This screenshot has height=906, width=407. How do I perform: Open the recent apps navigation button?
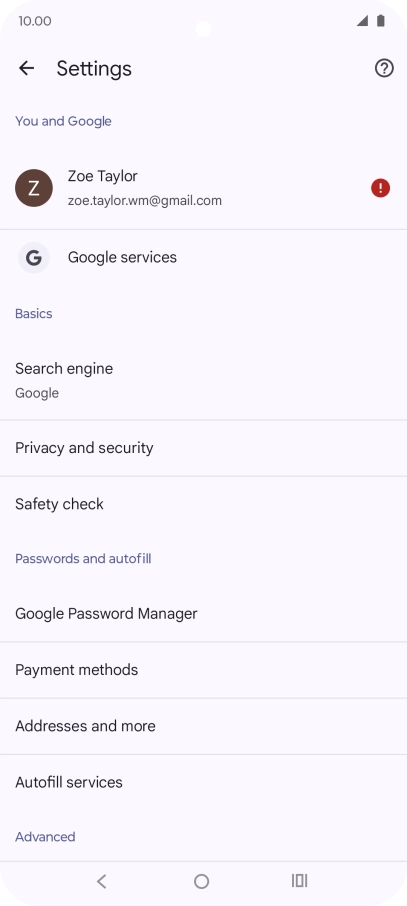tap(299, 881)
